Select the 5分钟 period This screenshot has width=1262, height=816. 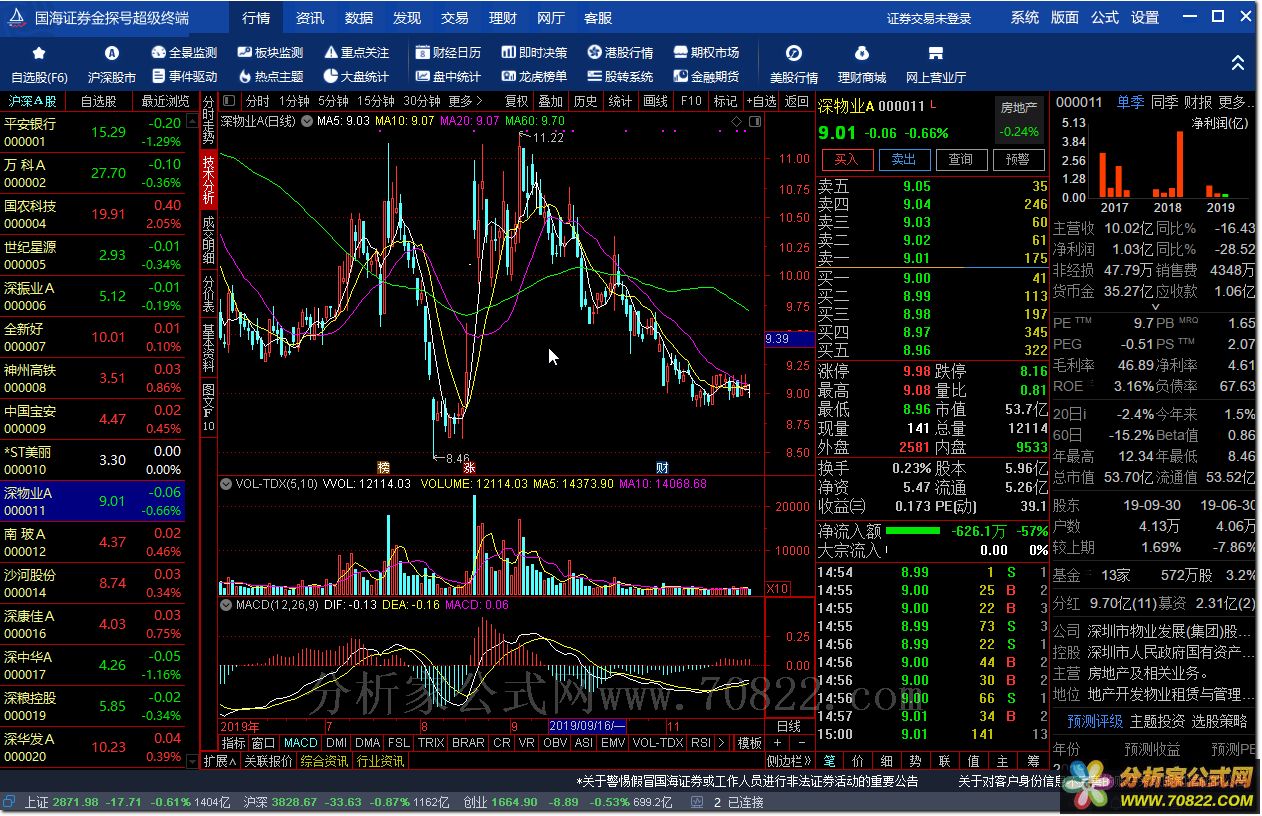pos(333,101)
